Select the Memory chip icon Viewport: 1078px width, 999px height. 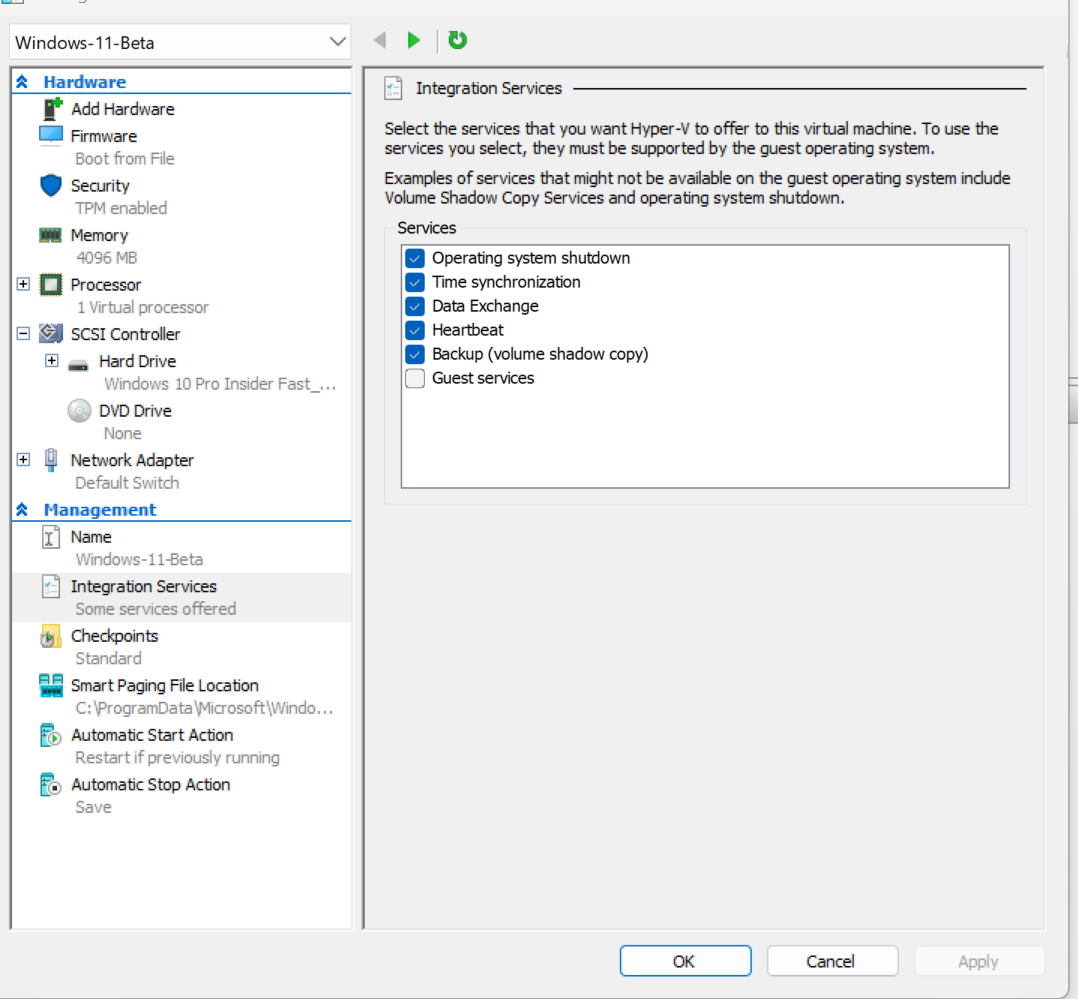pos(50,235)
